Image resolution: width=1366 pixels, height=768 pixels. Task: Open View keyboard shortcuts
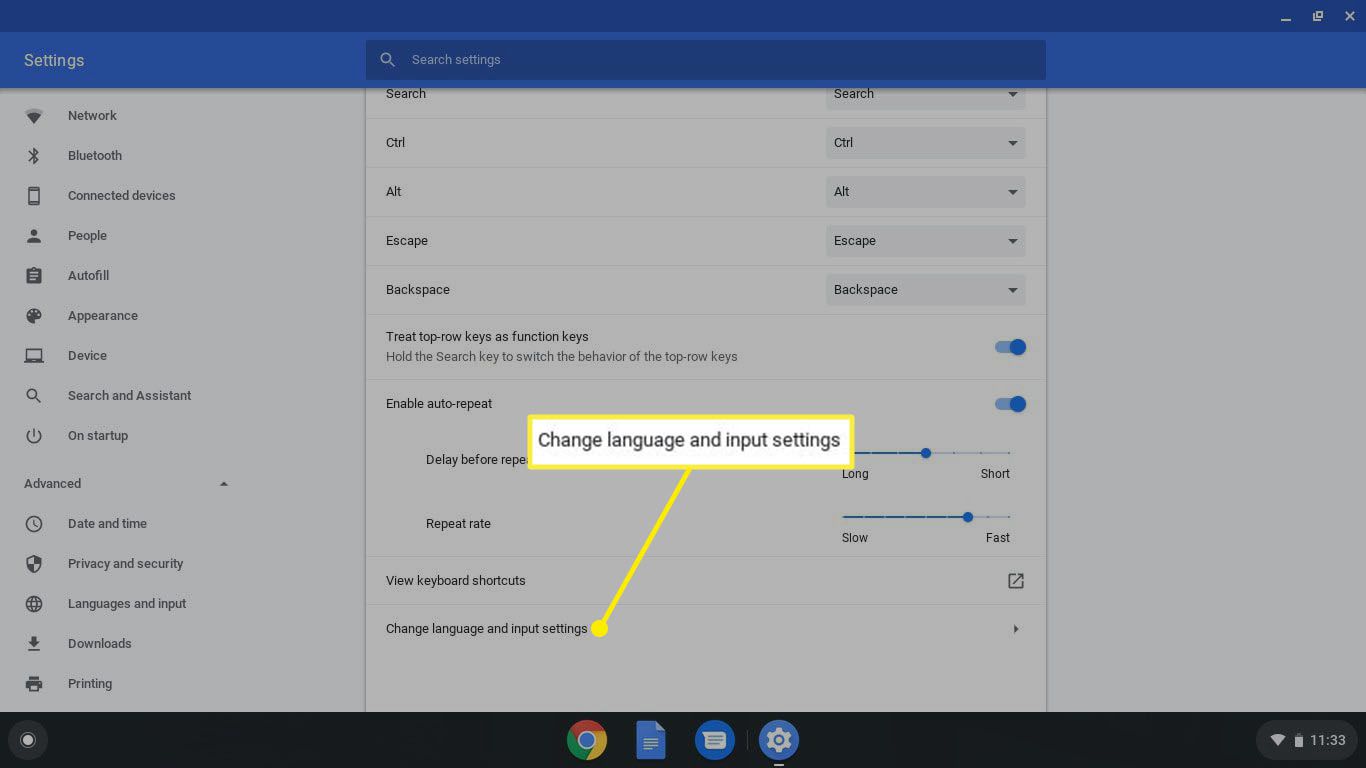point(456,581)
